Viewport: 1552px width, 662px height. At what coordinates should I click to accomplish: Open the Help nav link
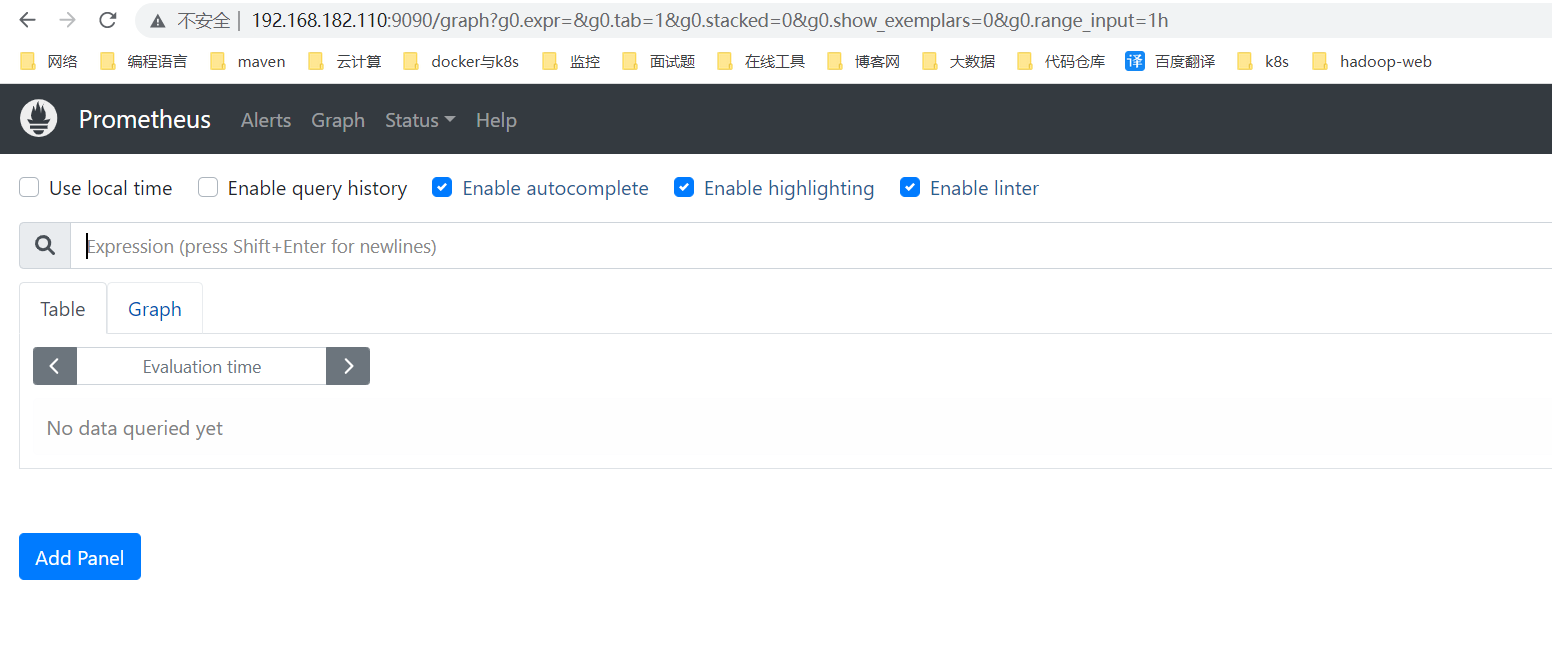[x=496, y=120]
